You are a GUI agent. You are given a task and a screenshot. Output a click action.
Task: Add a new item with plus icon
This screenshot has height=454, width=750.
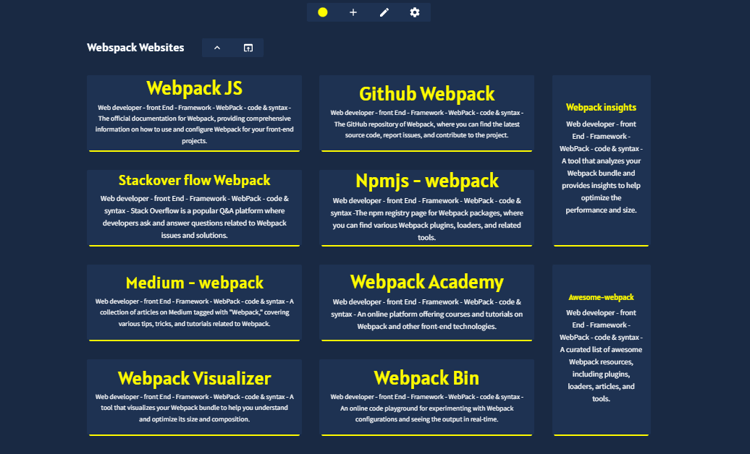pyautogui.click(x=353, y=12)
